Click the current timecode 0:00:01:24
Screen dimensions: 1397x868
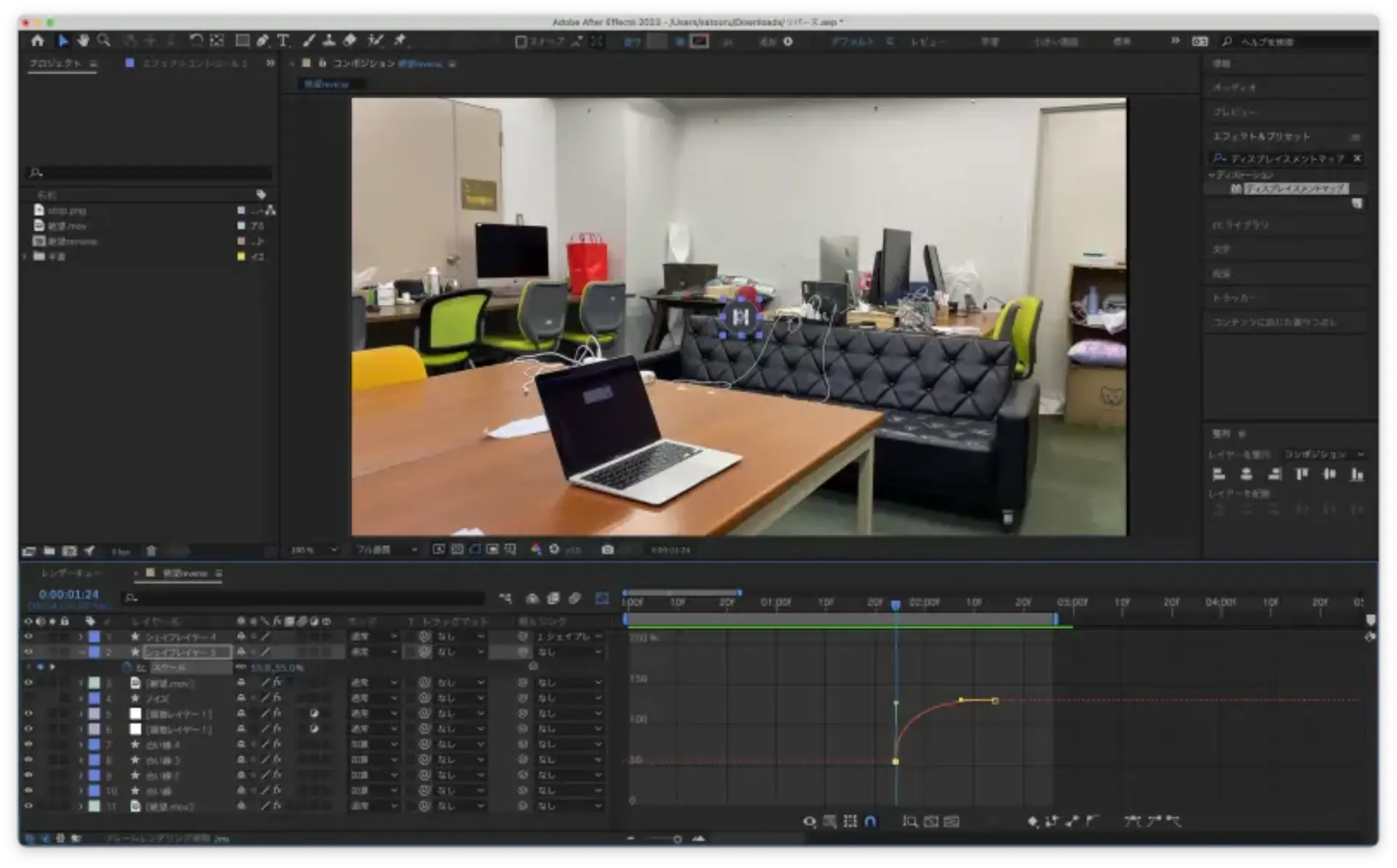(68, 594)
